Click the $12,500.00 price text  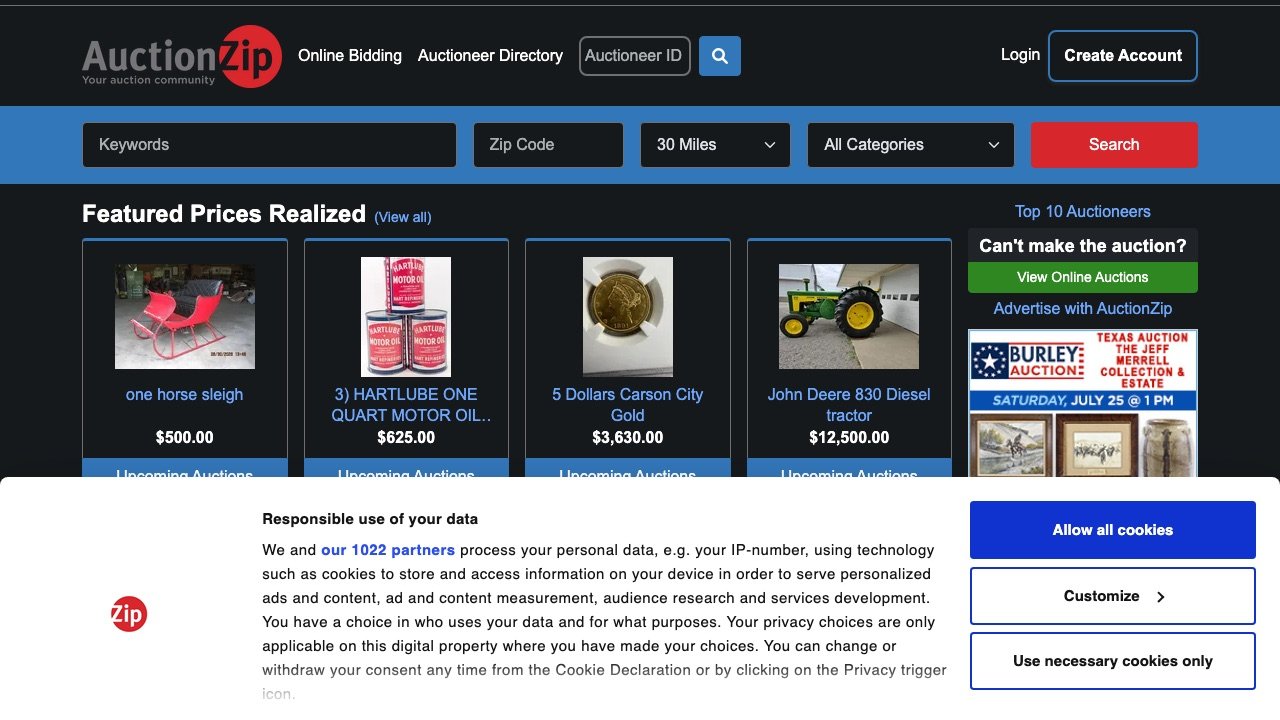tap(849, 438)
